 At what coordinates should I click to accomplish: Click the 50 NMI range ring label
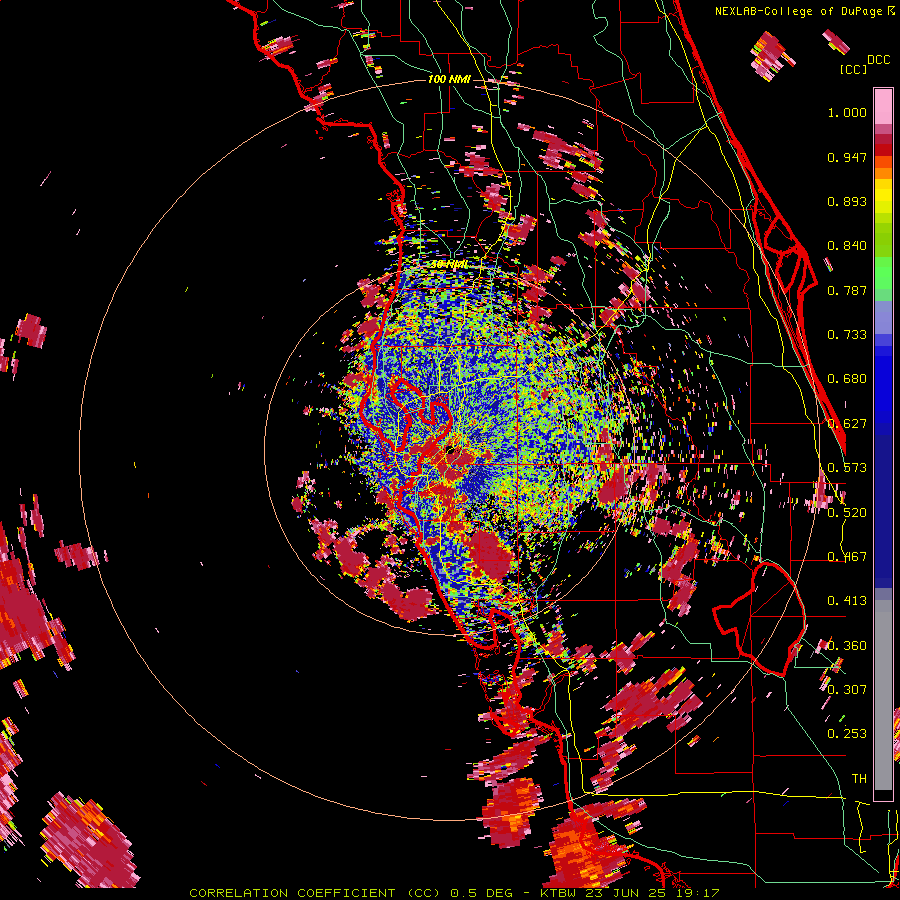point(448,265)
